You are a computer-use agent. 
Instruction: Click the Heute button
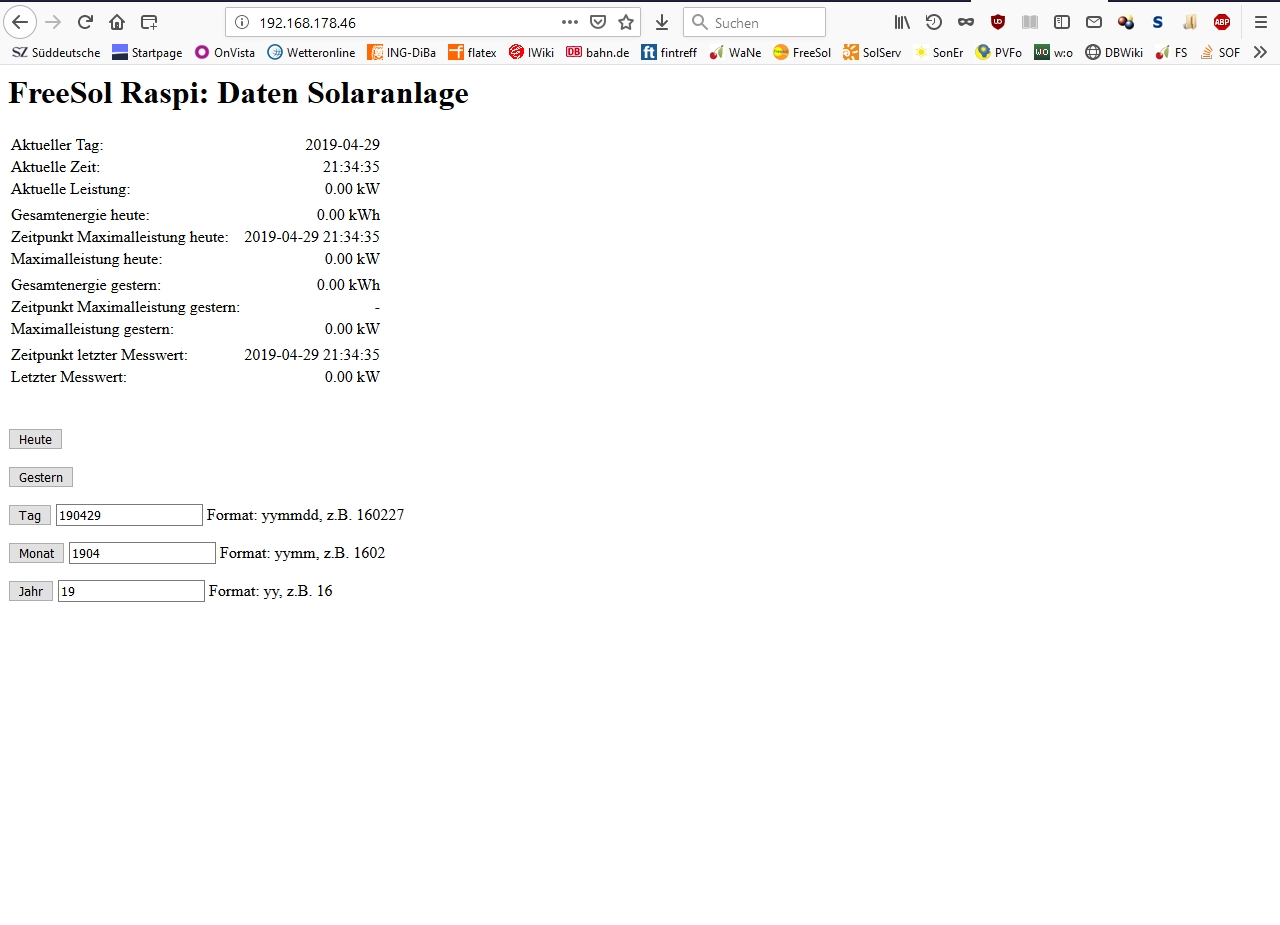pyautogui.click(x=35, y=439)
